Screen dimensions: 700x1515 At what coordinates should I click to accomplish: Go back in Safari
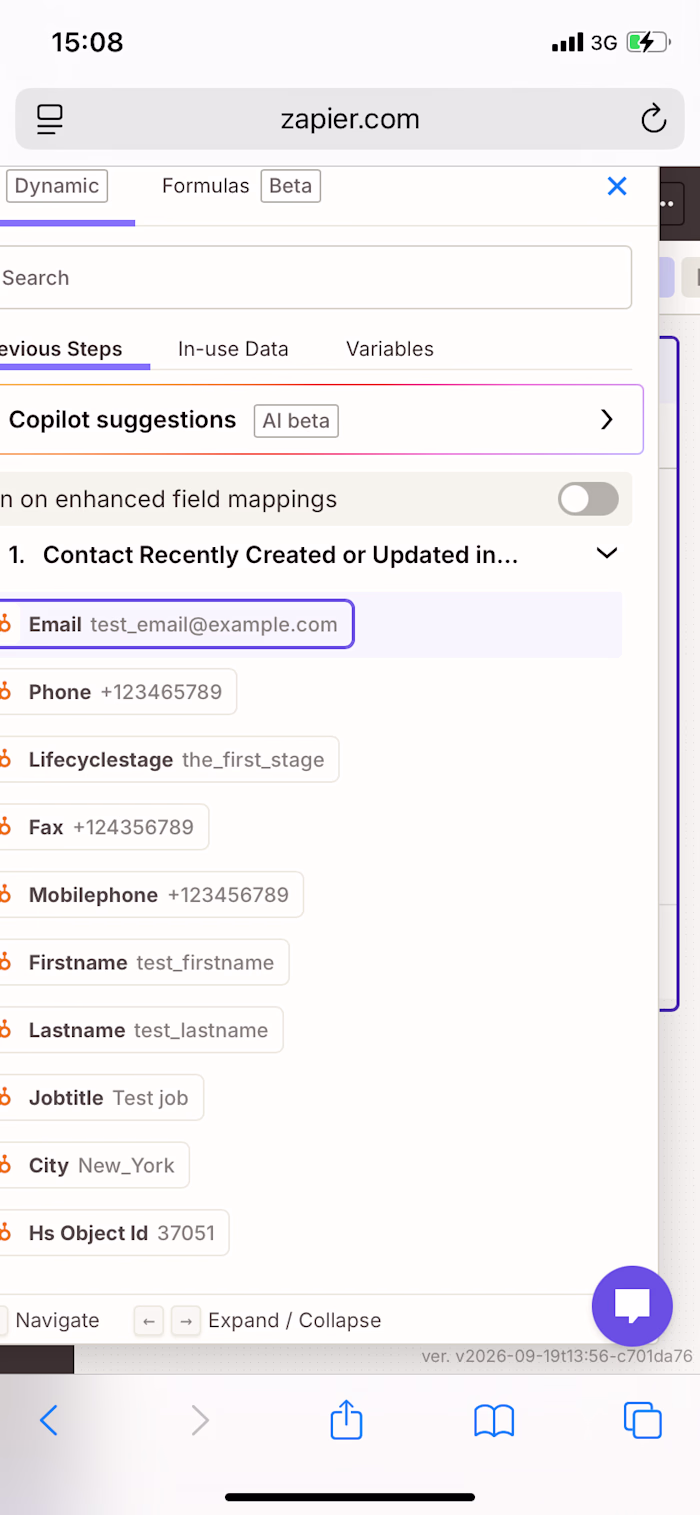click(48, 1420)
